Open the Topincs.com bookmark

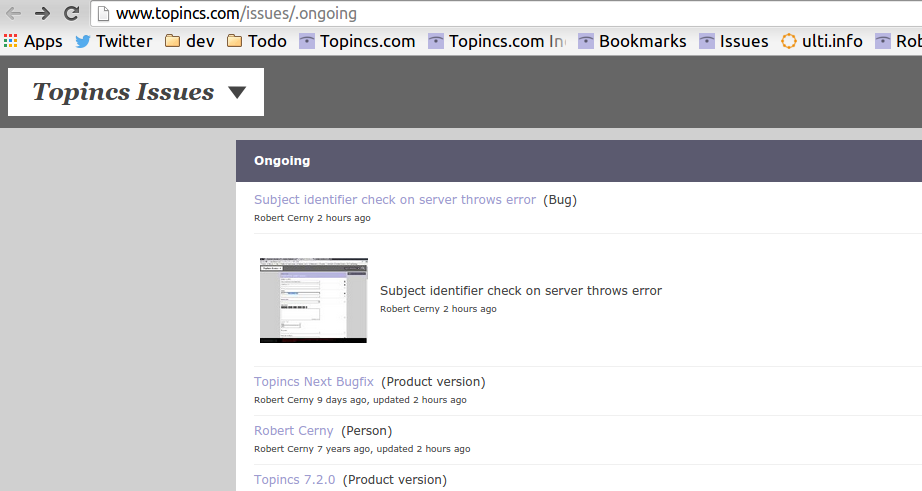click(357, 41)
